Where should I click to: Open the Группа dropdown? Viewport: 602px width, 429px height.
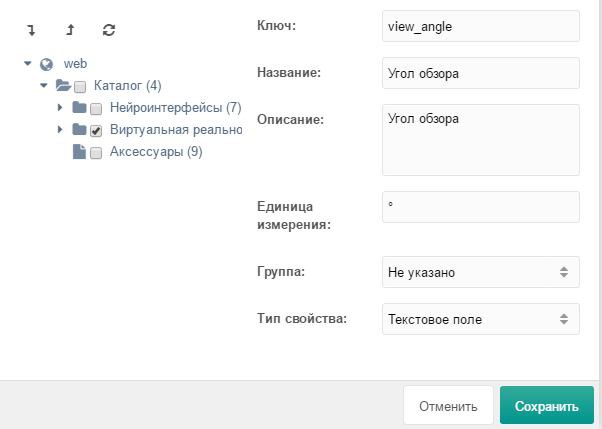tap(480, 271)
